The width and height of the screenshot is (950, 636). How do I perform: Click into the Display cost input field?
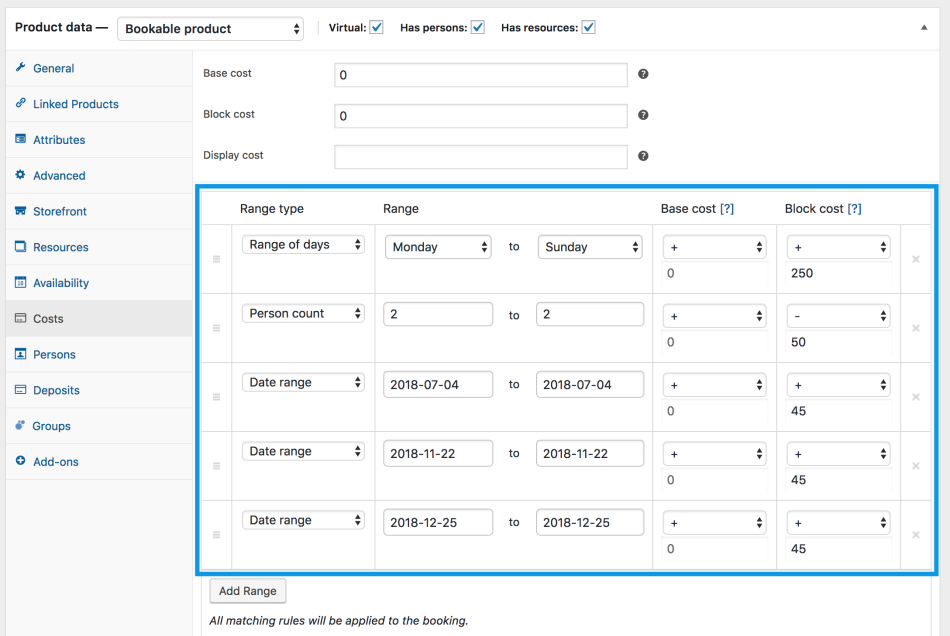(480, 157)
